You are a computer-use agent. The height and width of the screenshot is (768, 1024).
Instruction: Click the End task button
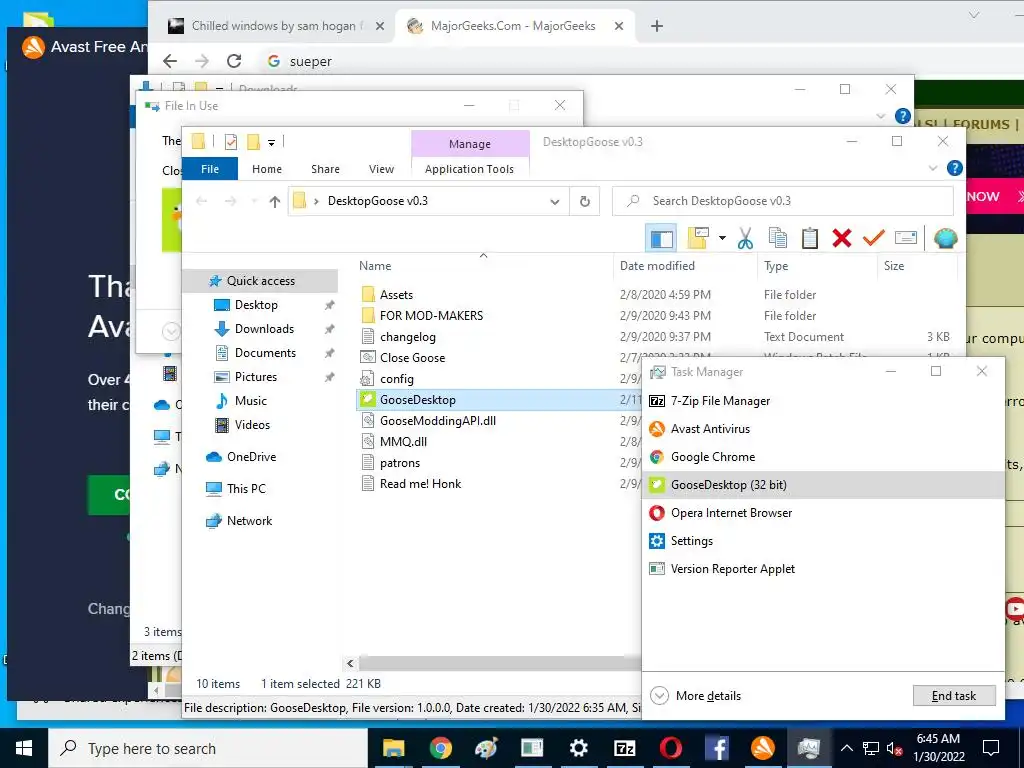click(953, 696)
